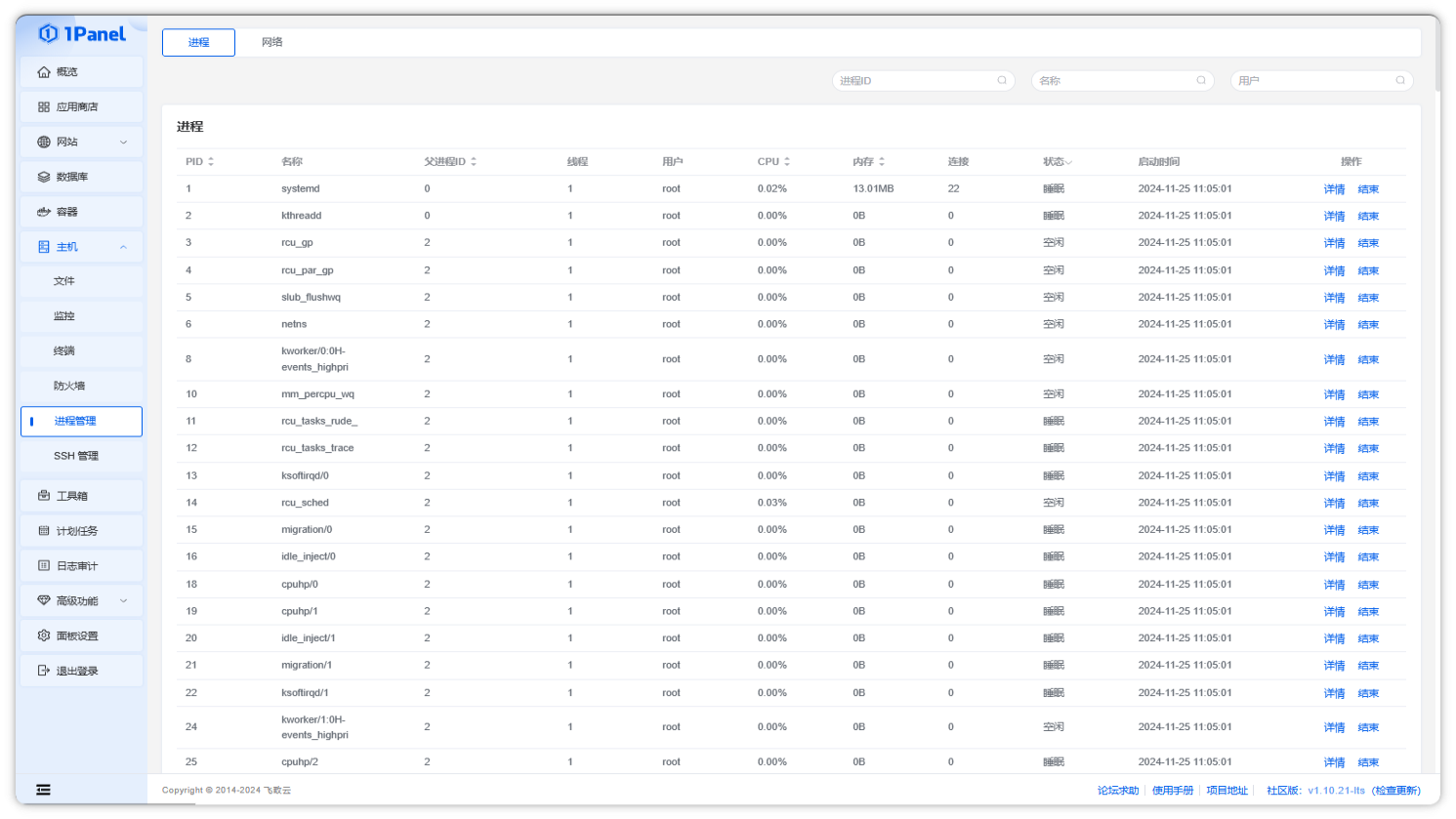
Task: Select the 进程 tab
Action: (x=198, y=42)
